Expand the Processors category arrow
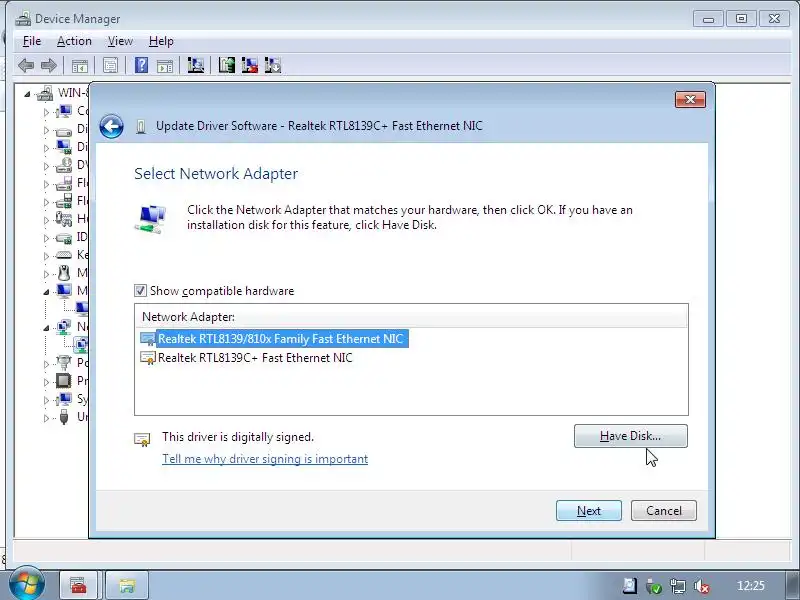The height and width of the screenshot is (600, 800). 46,382
